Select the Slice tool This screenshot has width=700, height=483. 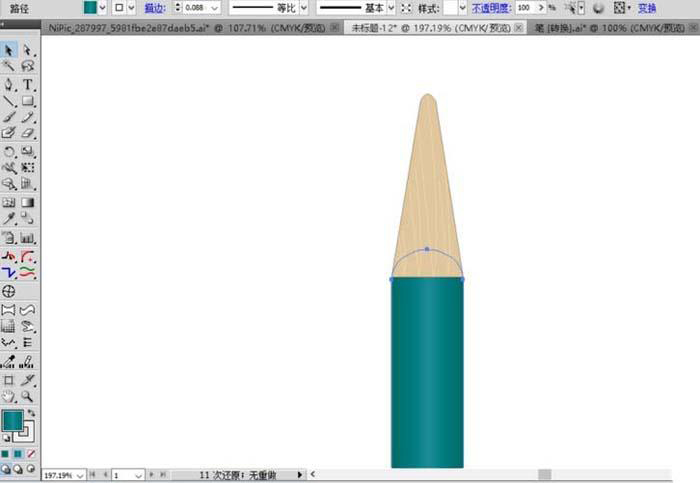(x=28, y=380)
